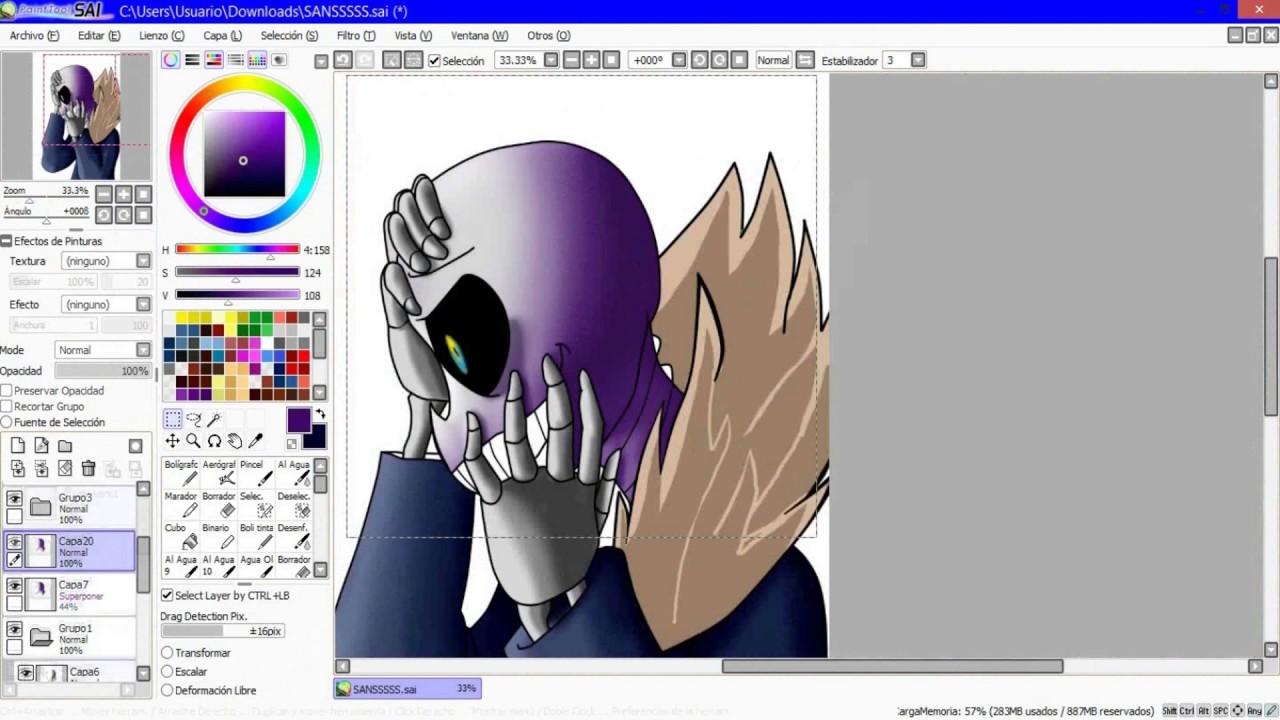This screenshot has width=1280, height=720.
Task: Flip canvas view horizontally
Action: pos(805,60)
